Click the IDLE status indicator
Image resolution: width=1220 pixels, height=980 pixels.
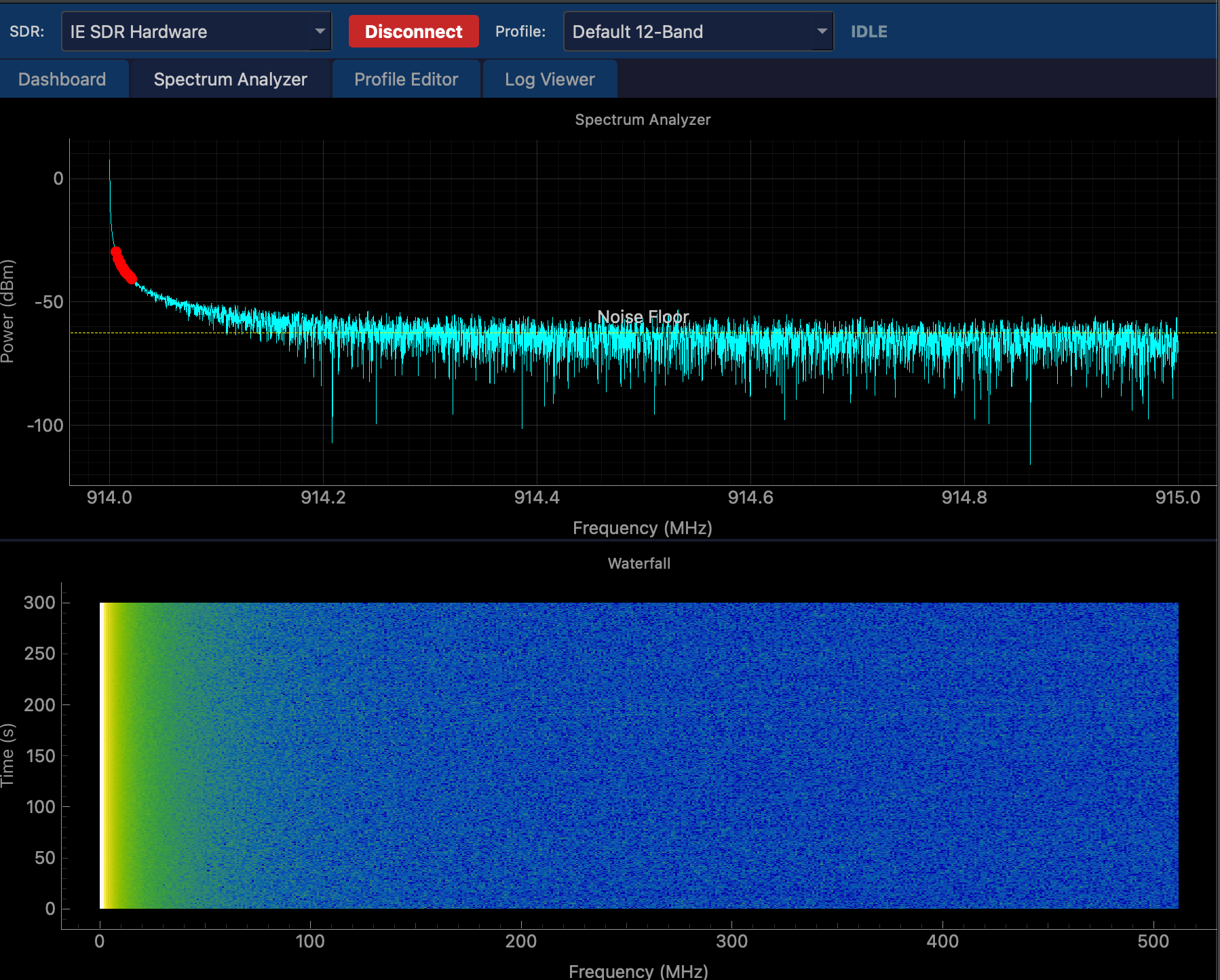[x=869, y=31]
